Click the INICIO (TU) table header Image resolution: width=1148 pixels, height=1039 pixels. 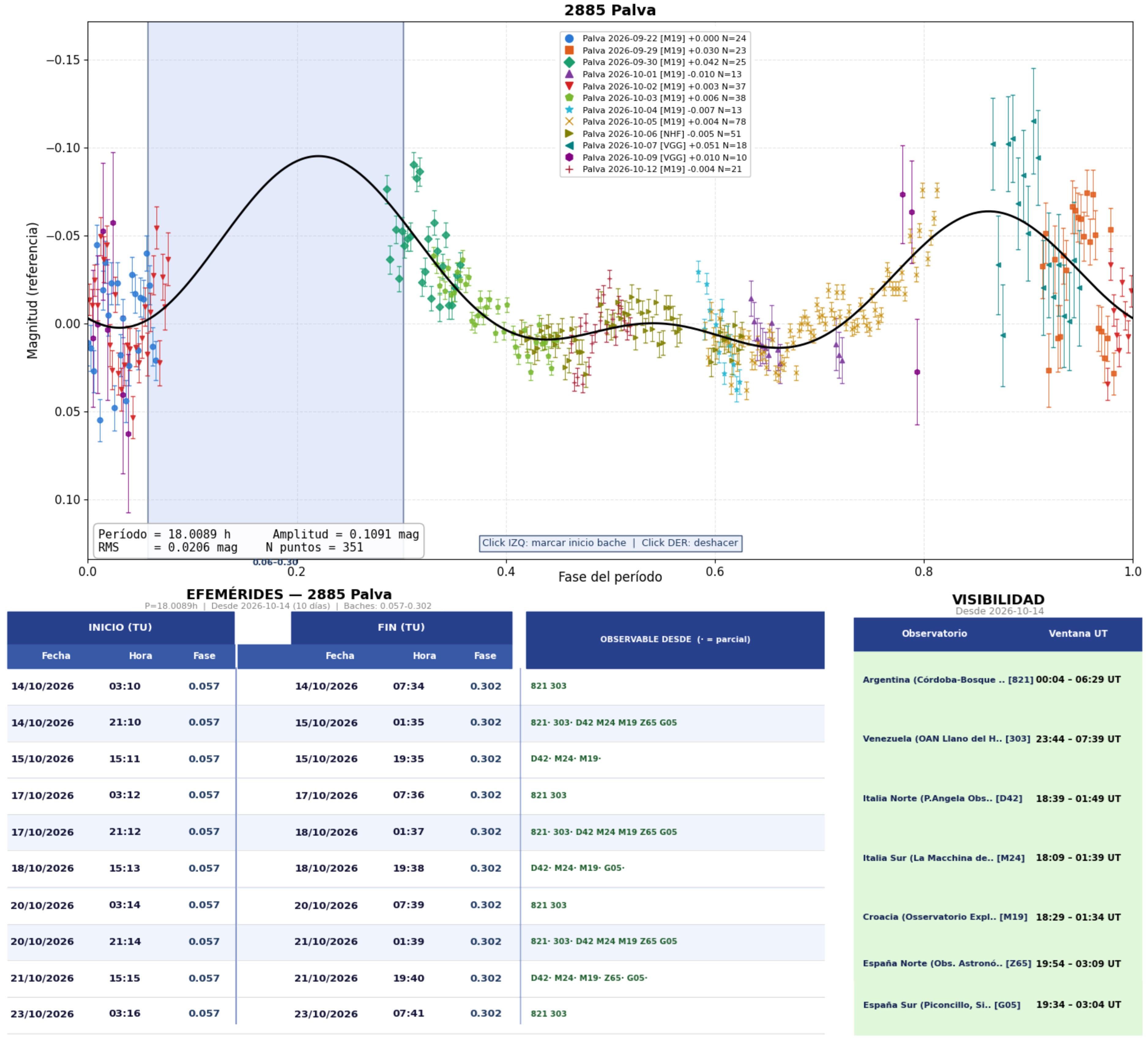point(121,627)
